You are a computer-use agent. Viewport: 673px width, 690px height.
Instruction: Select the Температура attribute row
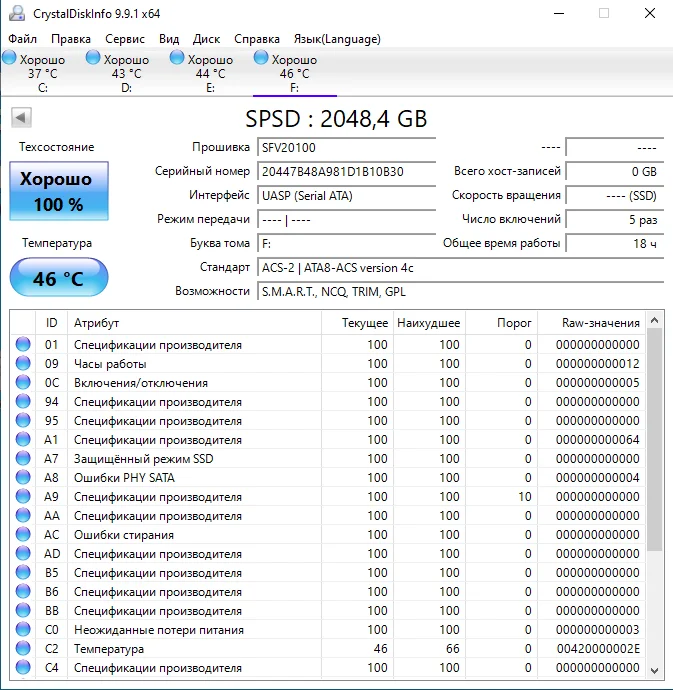tap(328, 649)
